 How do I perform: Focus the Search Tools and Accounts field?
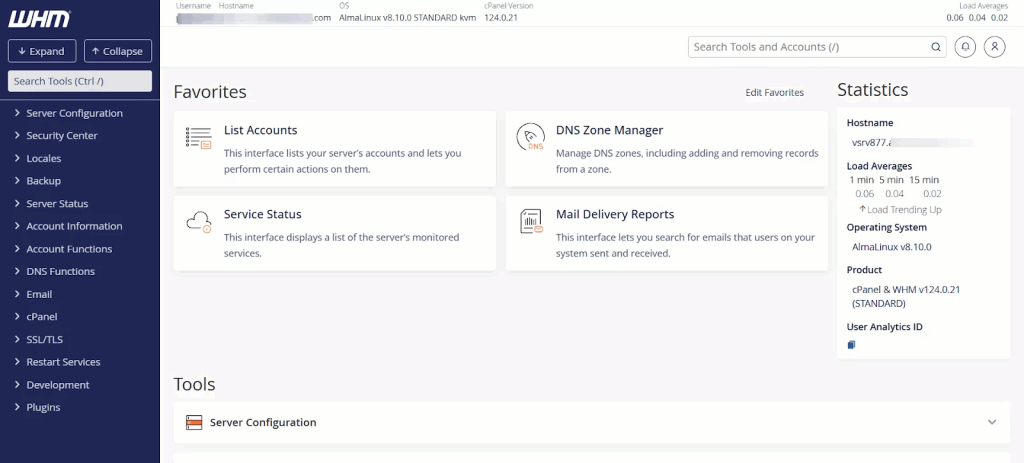click(808, 47)
